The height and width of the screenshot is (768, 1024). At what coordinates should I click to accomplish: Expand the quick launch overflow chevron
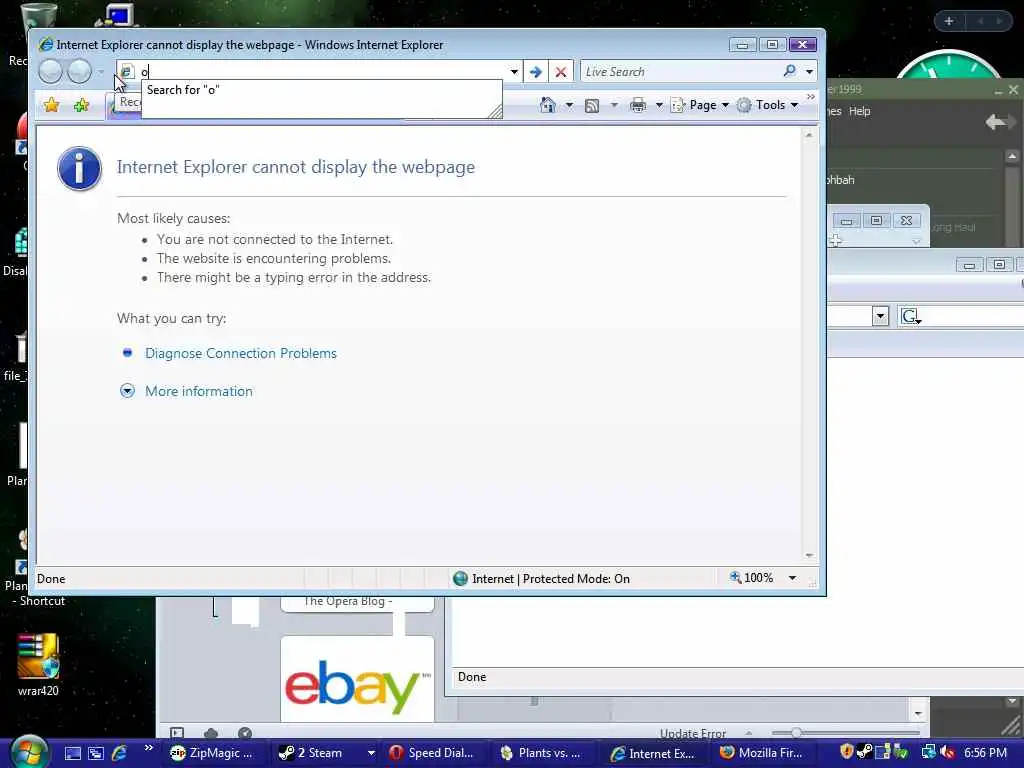coord(148,748)
